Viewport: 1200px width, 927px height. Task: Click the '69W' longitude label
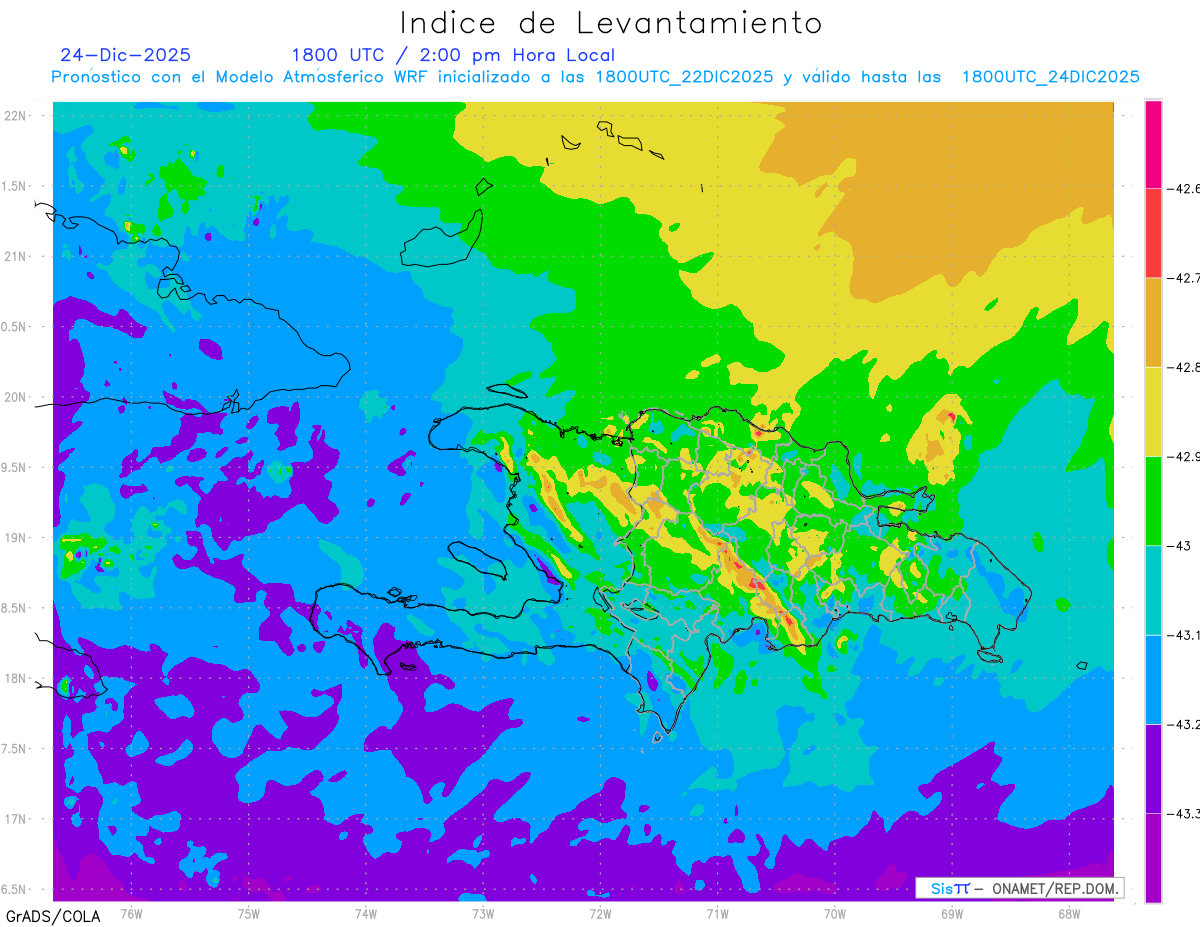pyautogui.click(x=952, y=914)
